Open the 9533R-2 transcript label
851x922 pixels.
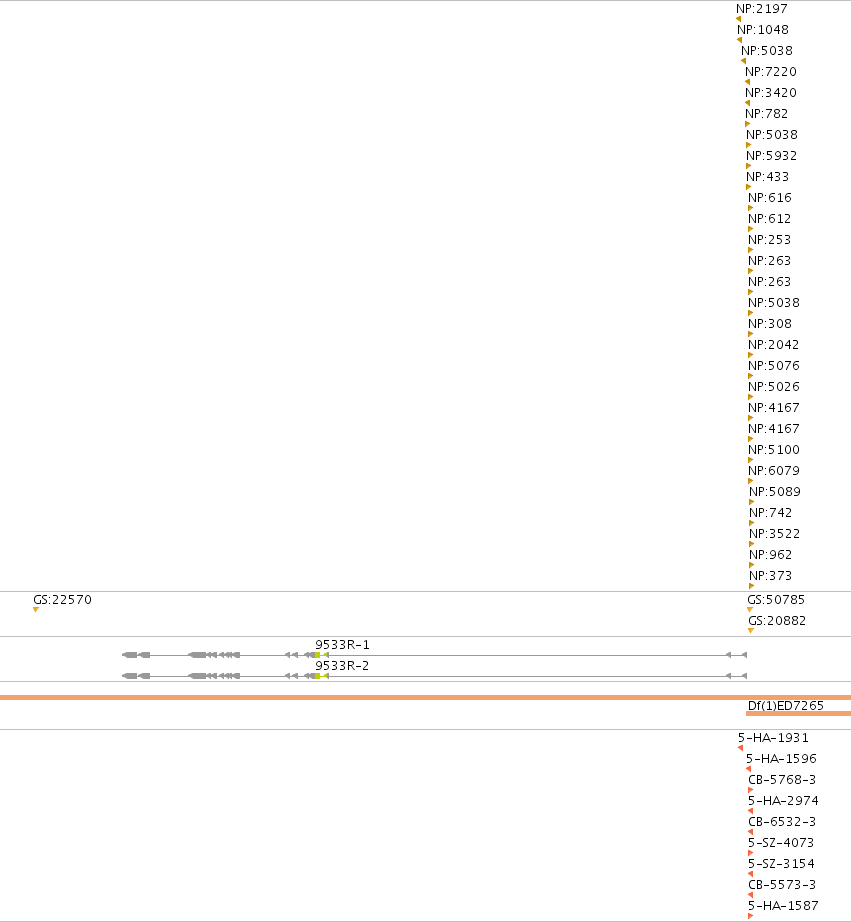click(342, 666)
